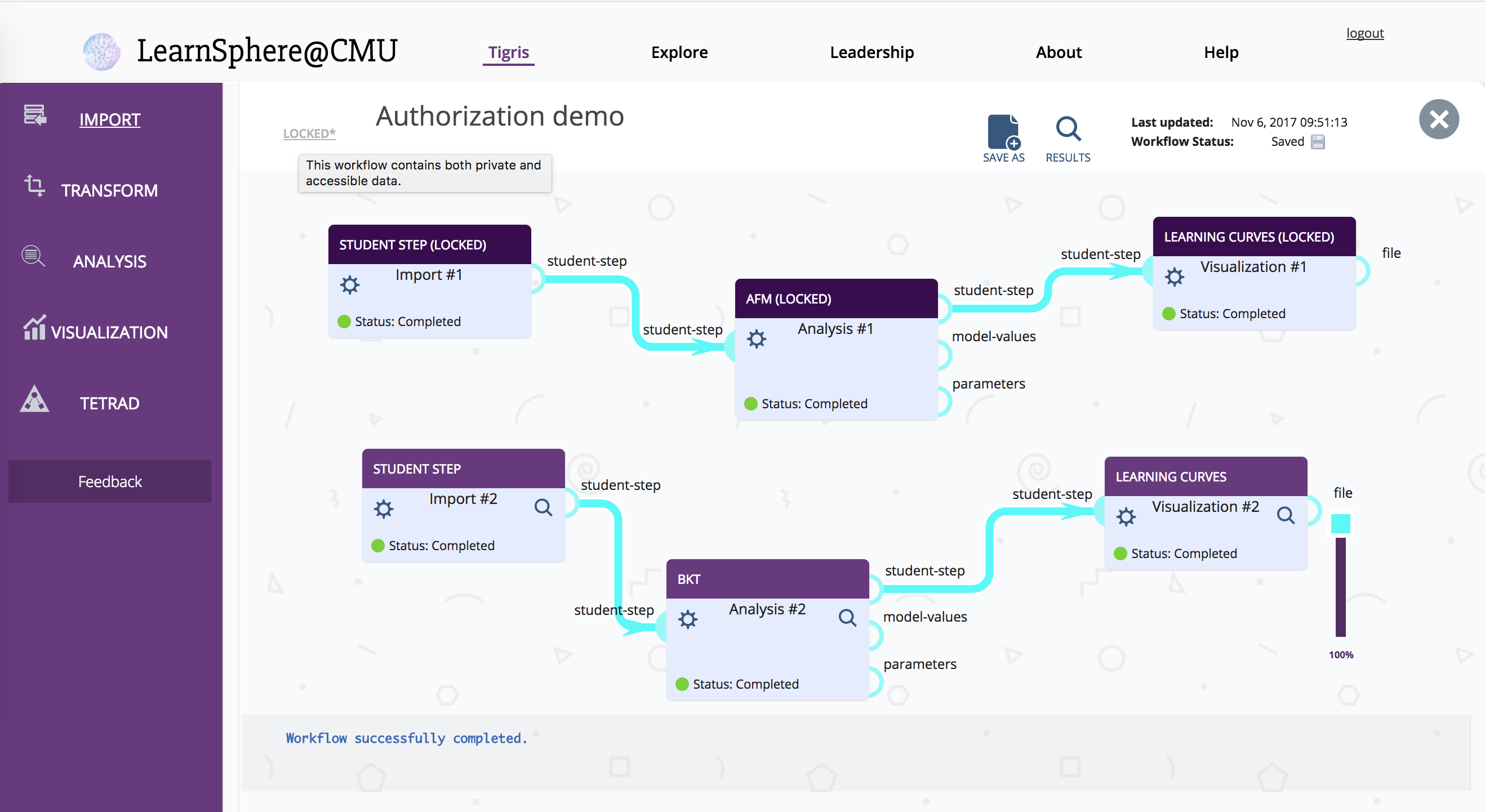This screenshot has width=1485, height=812.
Task: Open Import #2 gear options
Action: click(x=383, y=509)
